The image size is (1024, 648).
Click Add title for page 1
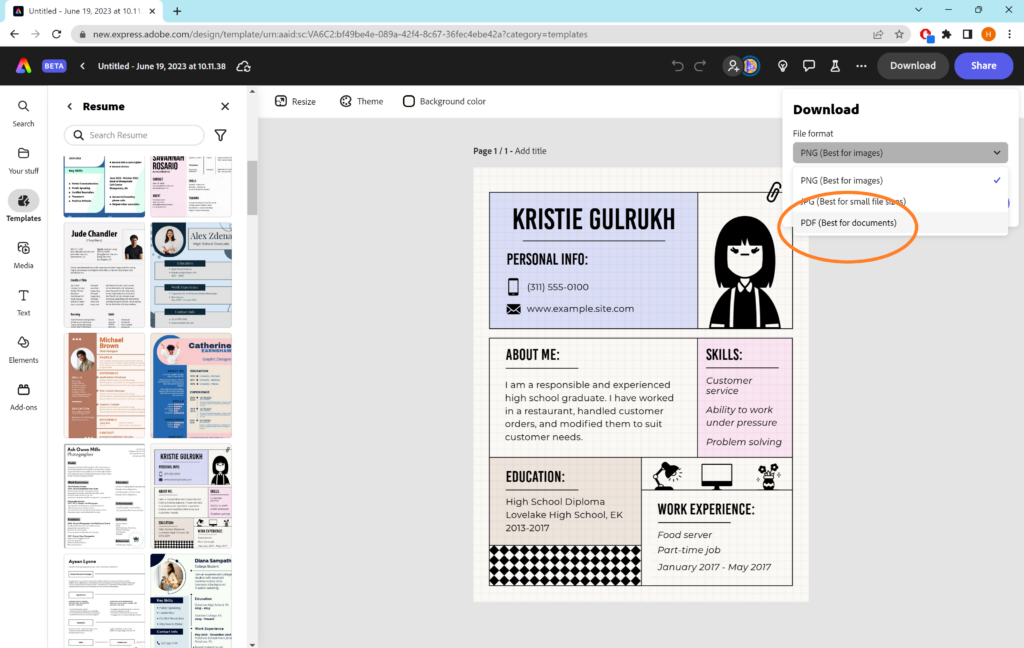point(530,151)
